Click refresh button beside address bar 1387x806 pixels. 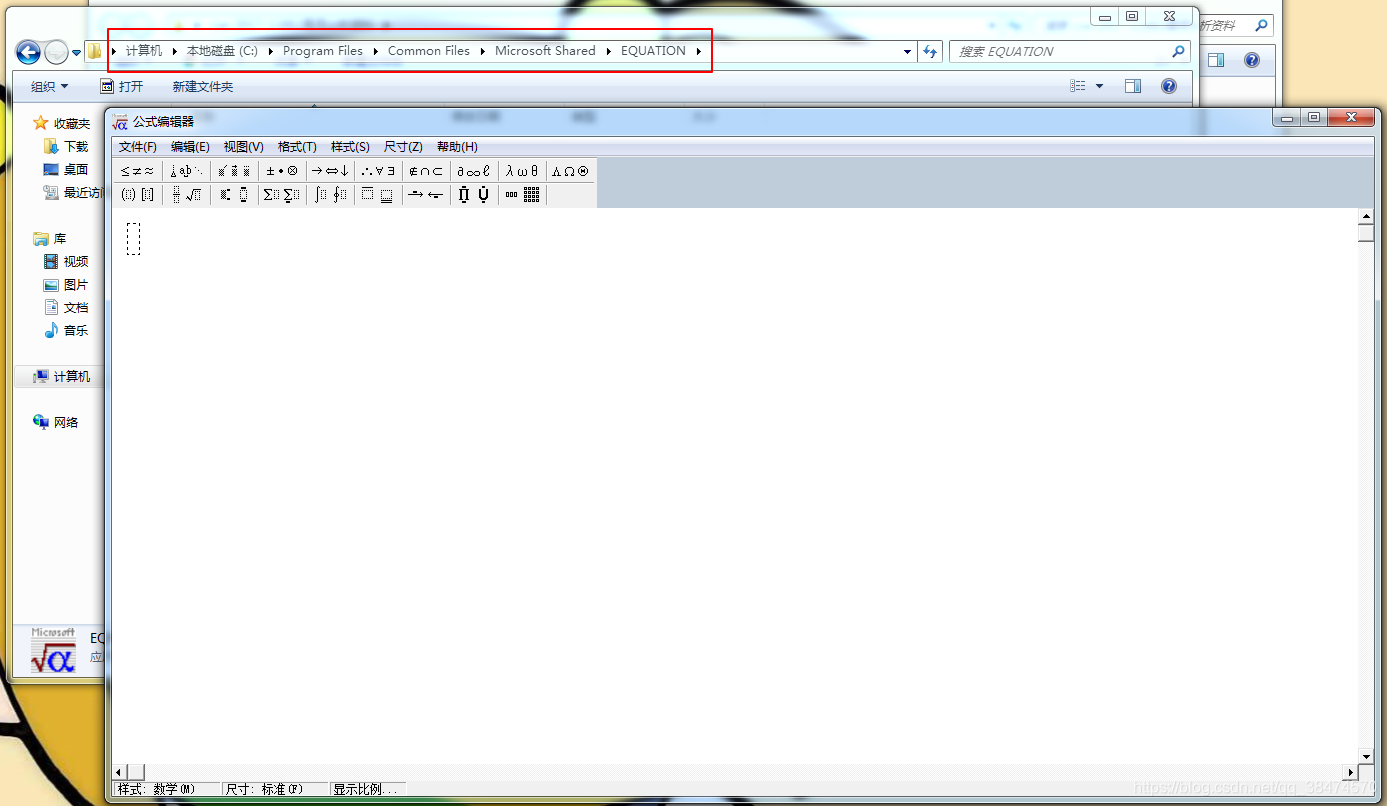(931, 52)
